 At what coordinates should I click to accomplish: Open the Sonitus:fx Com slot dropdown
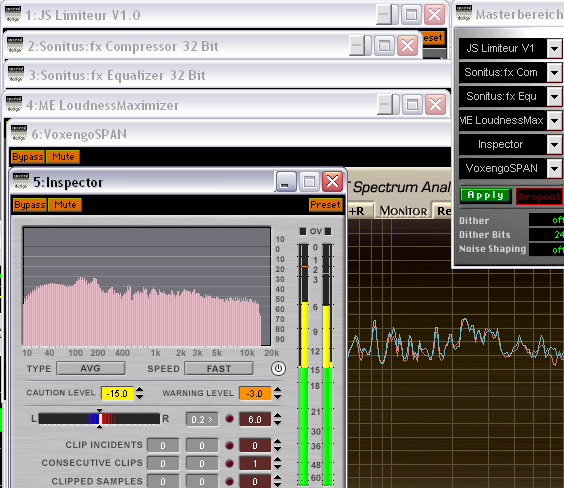click(554, 73)
